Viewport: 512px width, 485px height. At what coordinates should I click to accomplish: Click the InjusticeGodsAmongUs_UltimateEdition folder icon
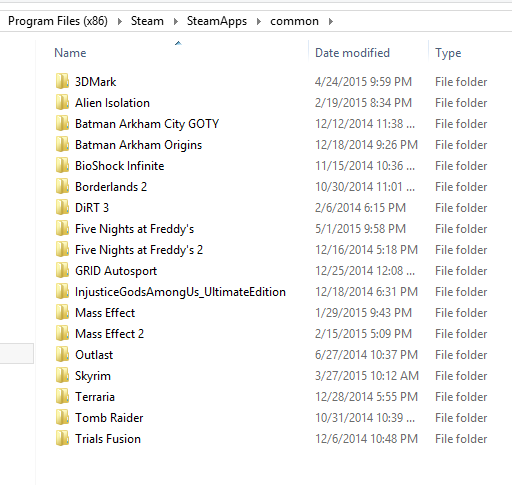coord(62,291)
